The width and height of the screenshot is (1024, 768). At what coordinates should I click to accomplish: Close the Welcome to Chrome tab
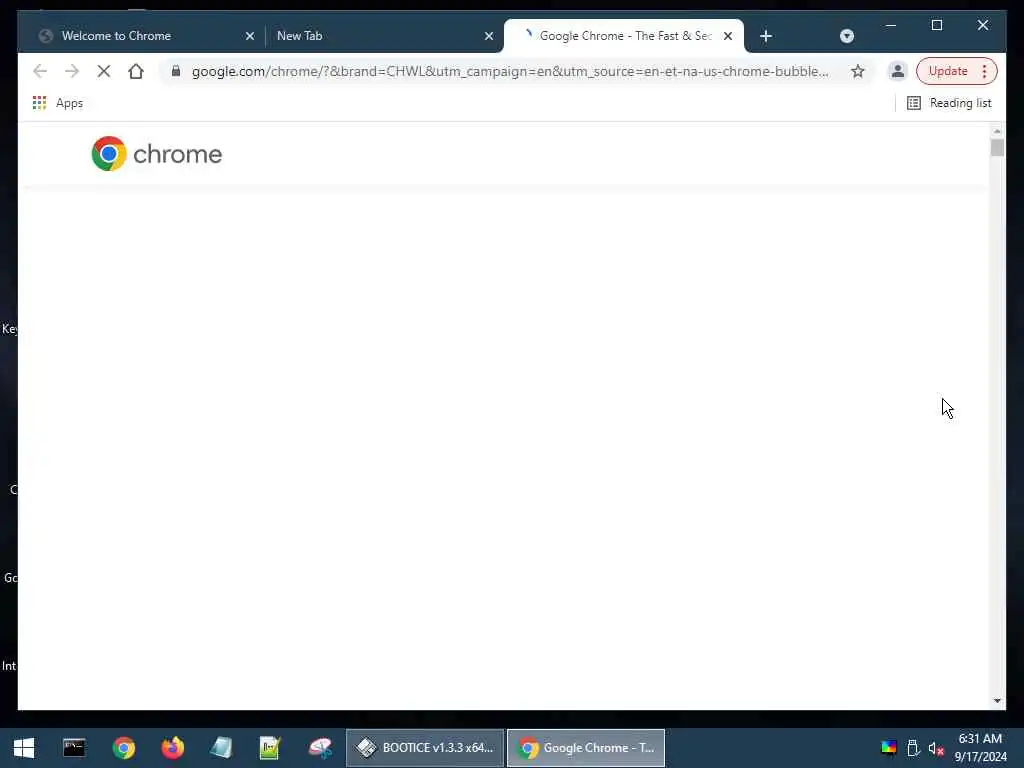(249, 36)
